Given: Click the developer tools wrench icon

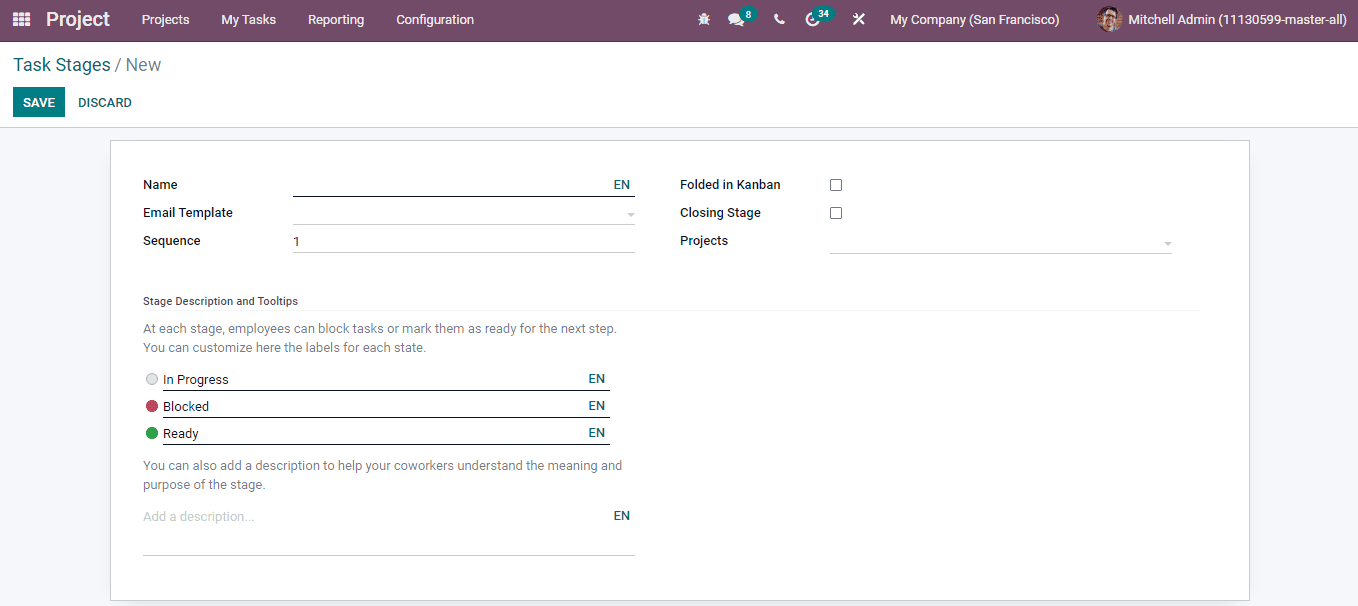Looking at the screenshot, I should (858, 19).
